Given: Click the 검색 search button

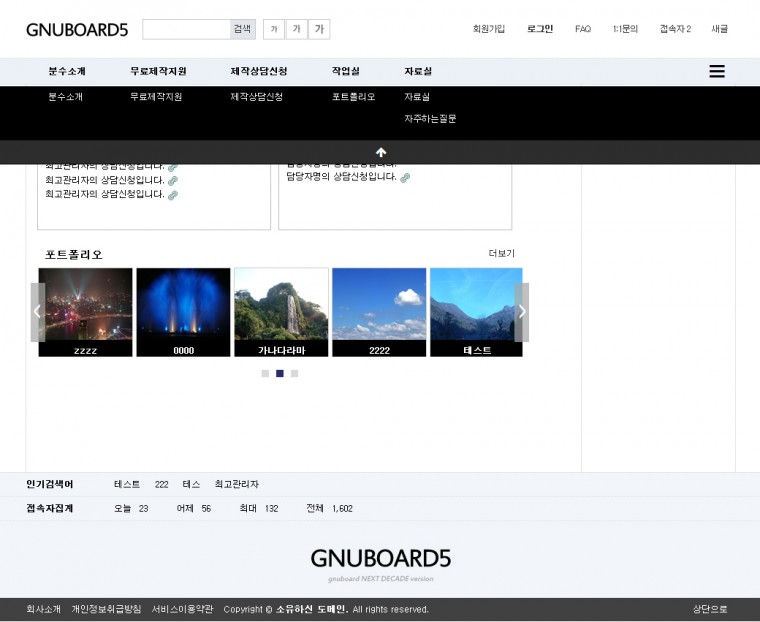Looking at the screenshot, I should (242, 29).
